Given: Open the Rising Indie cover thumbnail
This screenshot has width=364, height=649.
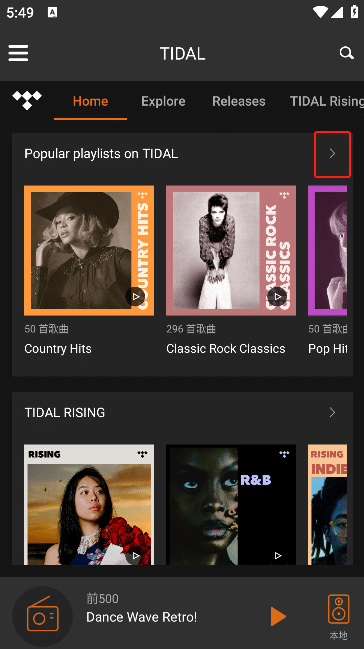Looking at the screenshot, I should click(x=328, y=505).
